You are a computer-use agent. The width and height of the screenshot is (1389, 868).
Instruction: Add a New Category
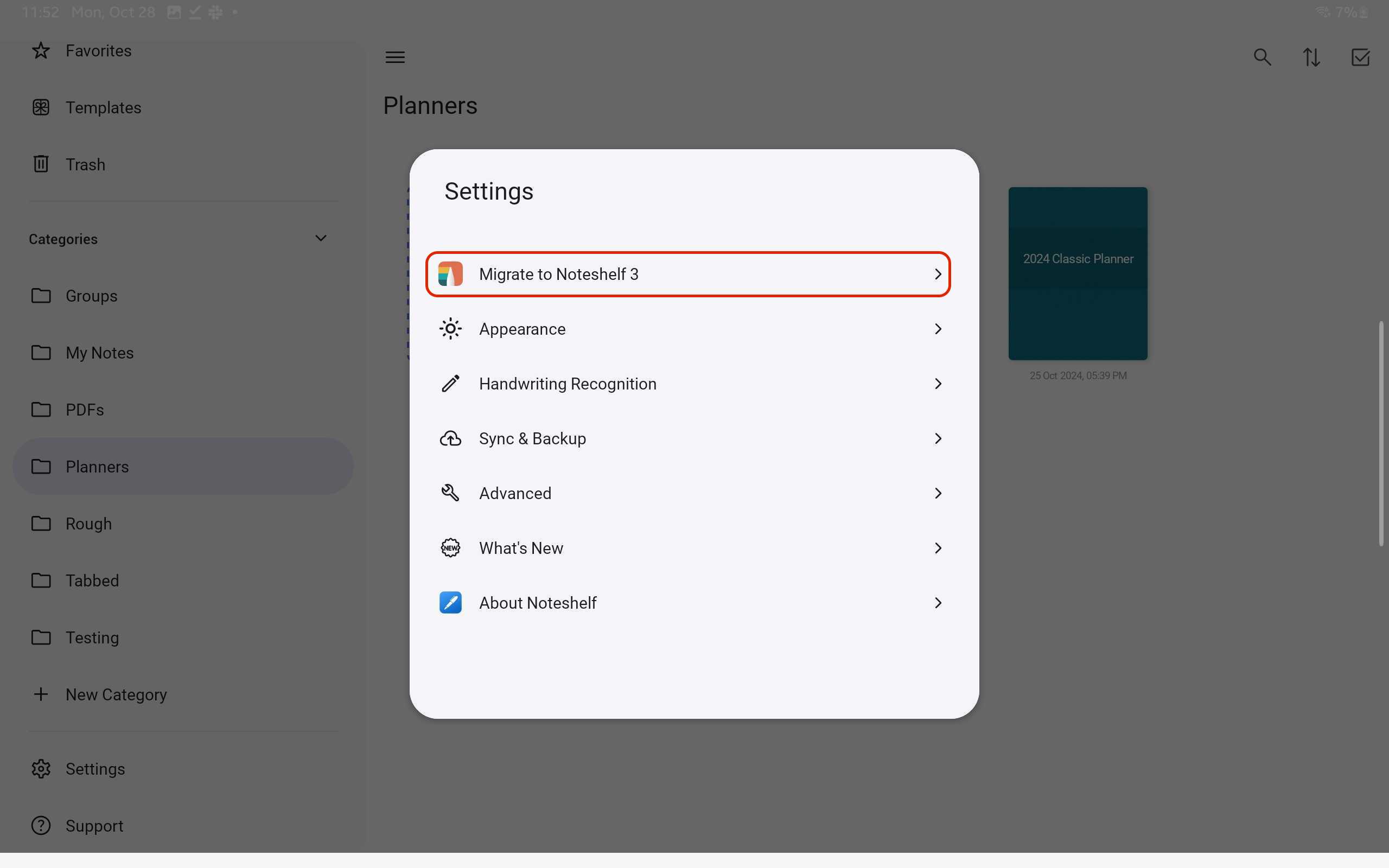pos(182,694)
